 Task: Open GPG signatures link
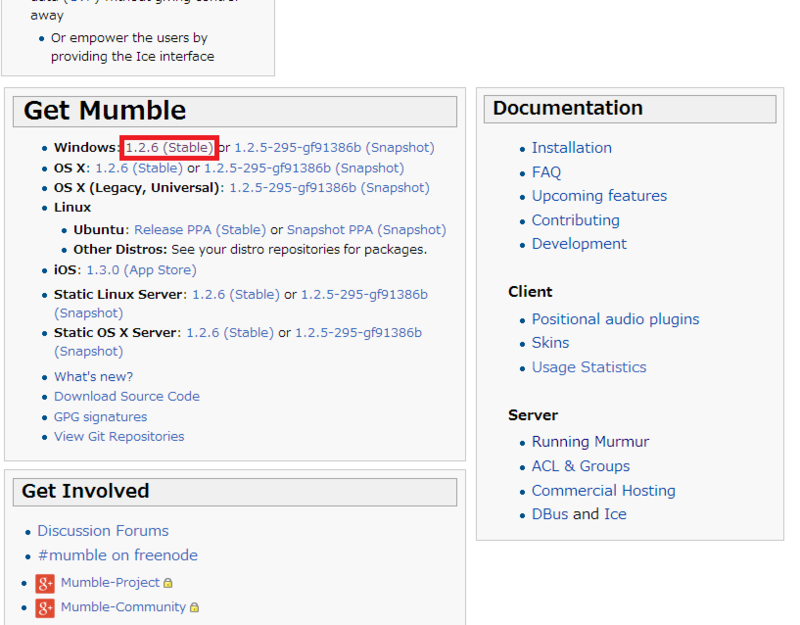click(101, 417)
